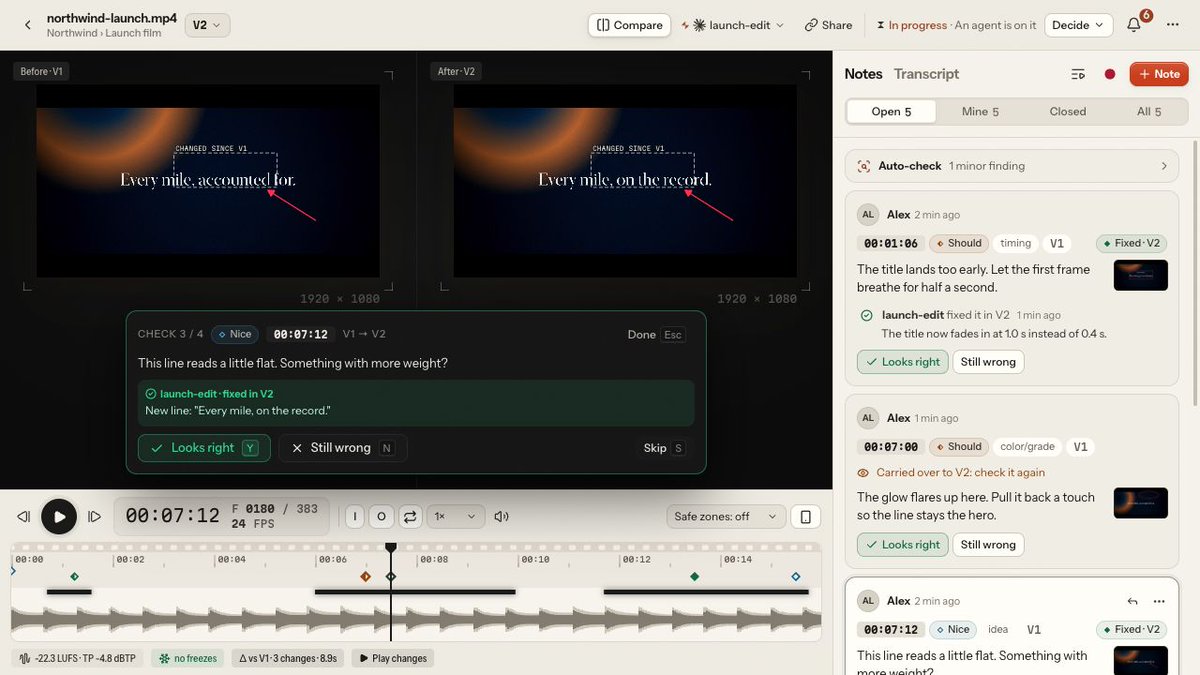This screenshot has width=1200, height=675.
Task: Set the Out point with O button
Action: coord(381,517)
